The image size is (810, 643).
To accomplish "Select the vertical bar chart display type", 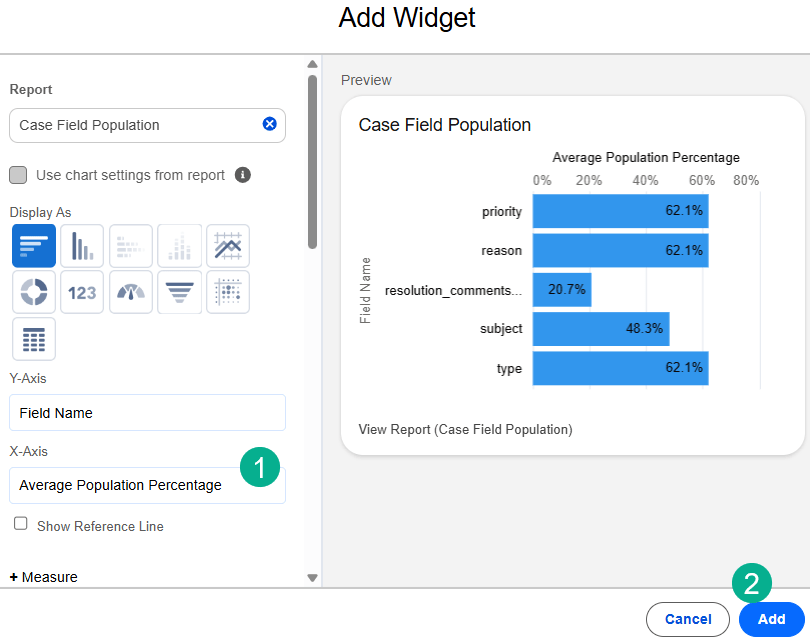I will pos(82,246).
